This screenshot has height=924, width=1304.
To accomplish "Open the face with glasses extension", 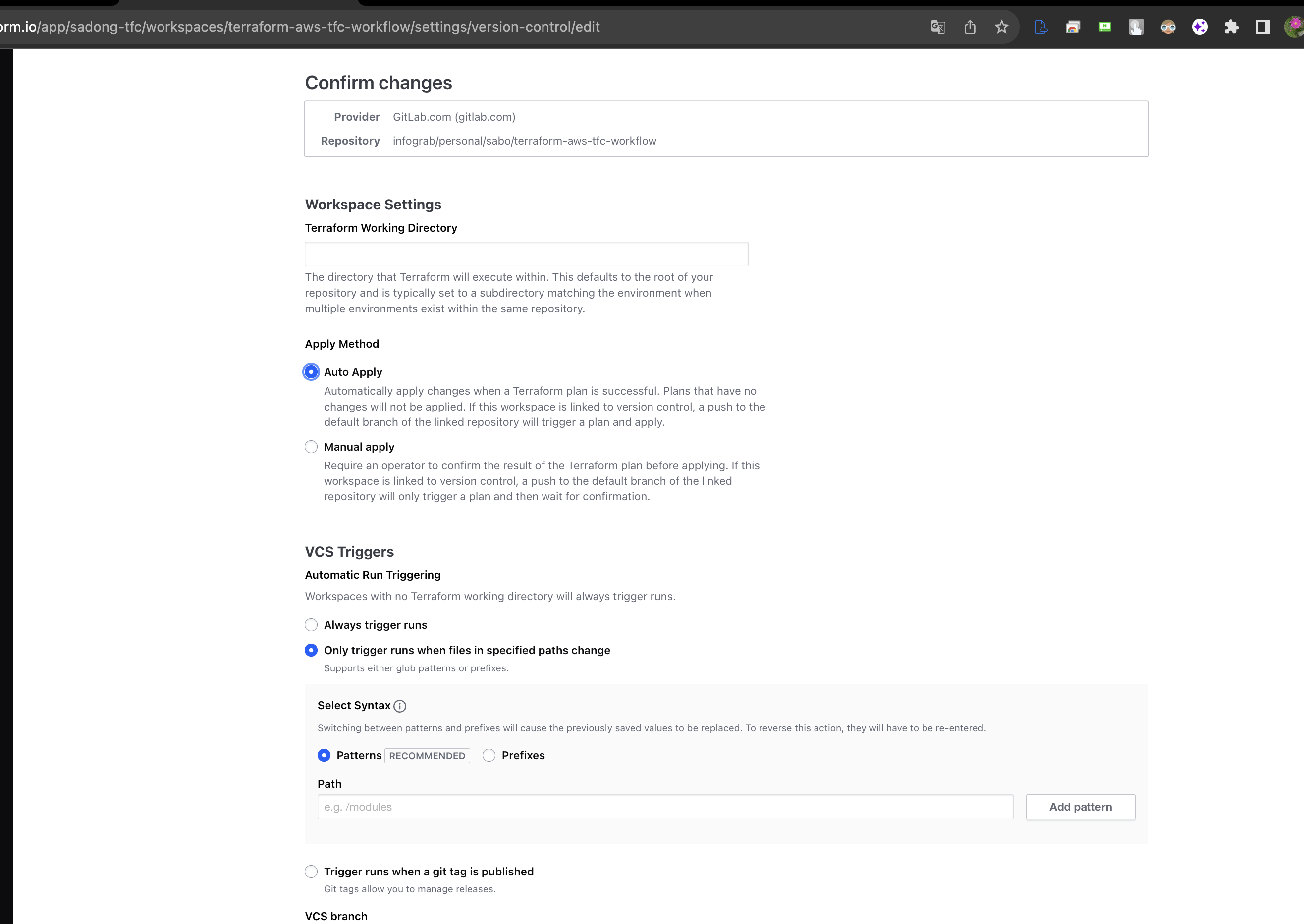I will (x=1168, y=27).
